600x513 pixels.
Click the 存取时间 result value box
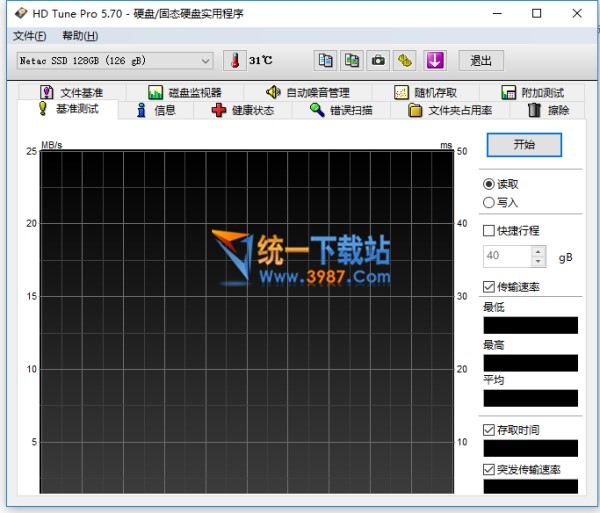click(531, 448)
